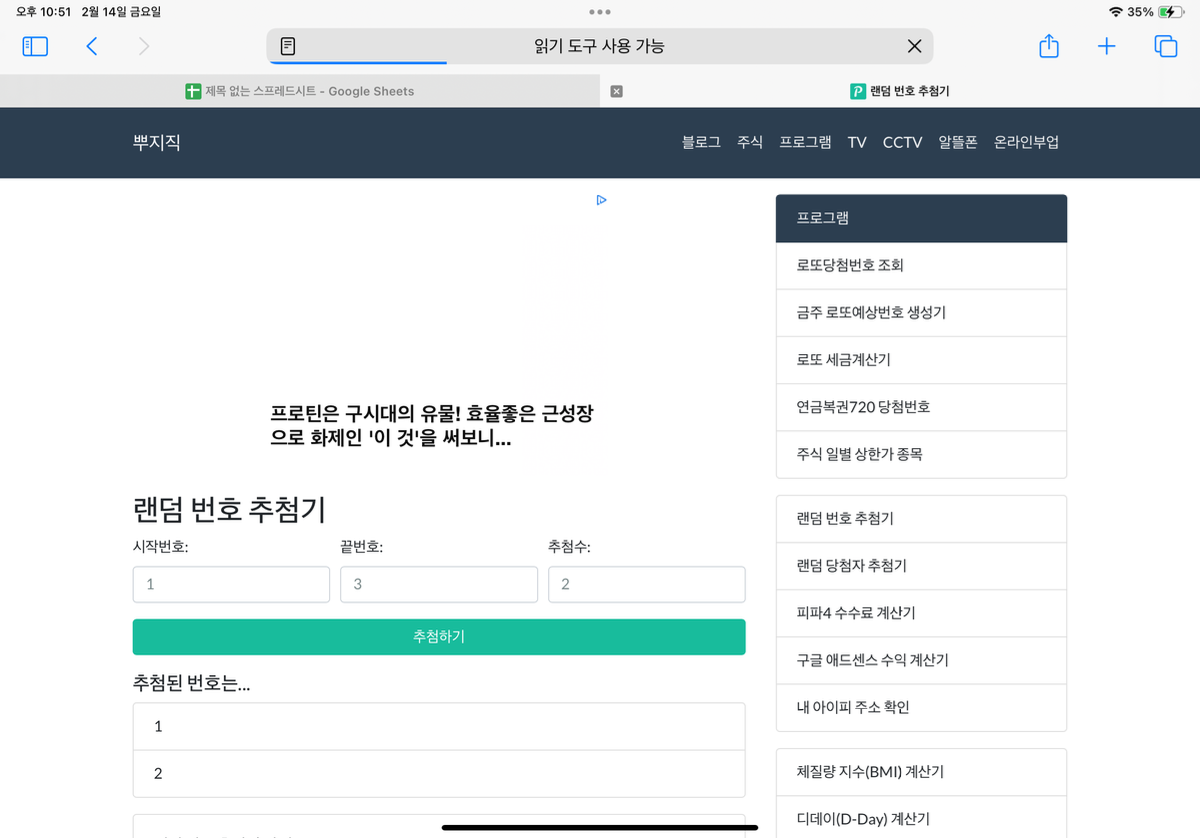Tap the 뿌지직 site logo

coord(157,142)
